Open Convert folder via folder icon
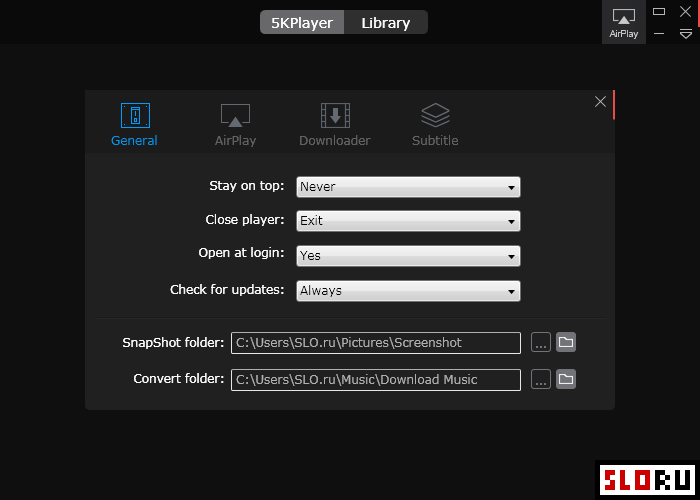700x500 pixels. [566, 379]
